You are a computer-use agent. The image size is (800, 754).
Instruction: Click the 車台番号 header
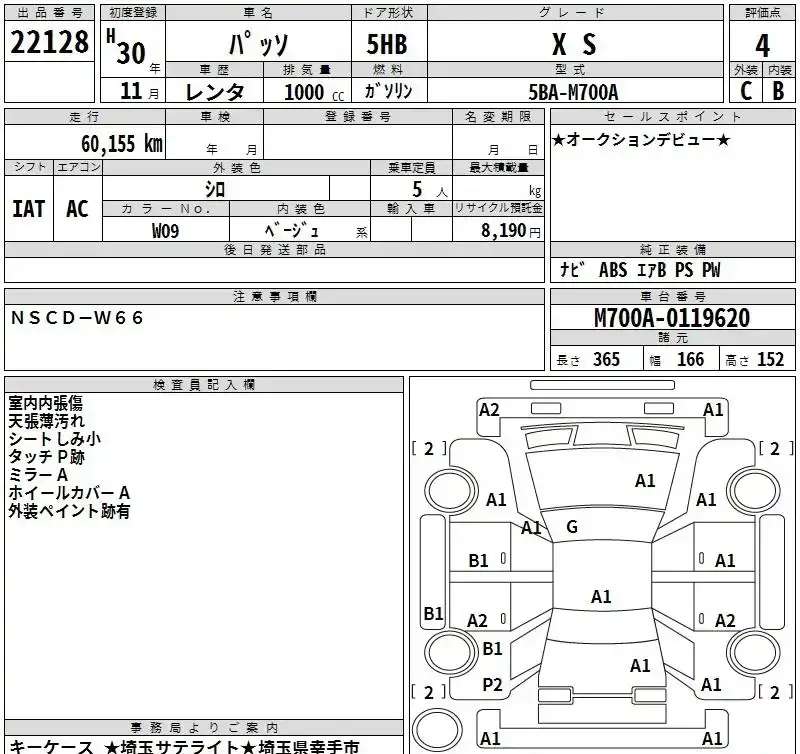(672, 296)
